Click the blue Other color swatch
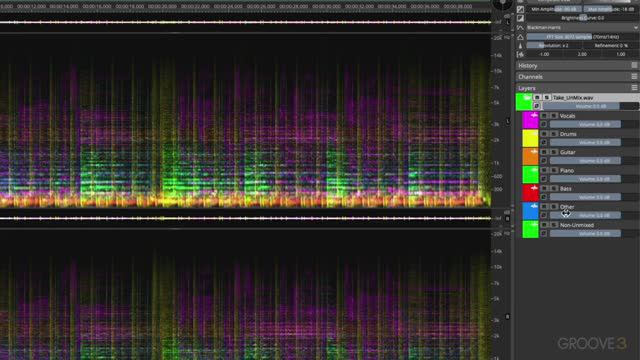640x360 pixels. click(531, 211)
